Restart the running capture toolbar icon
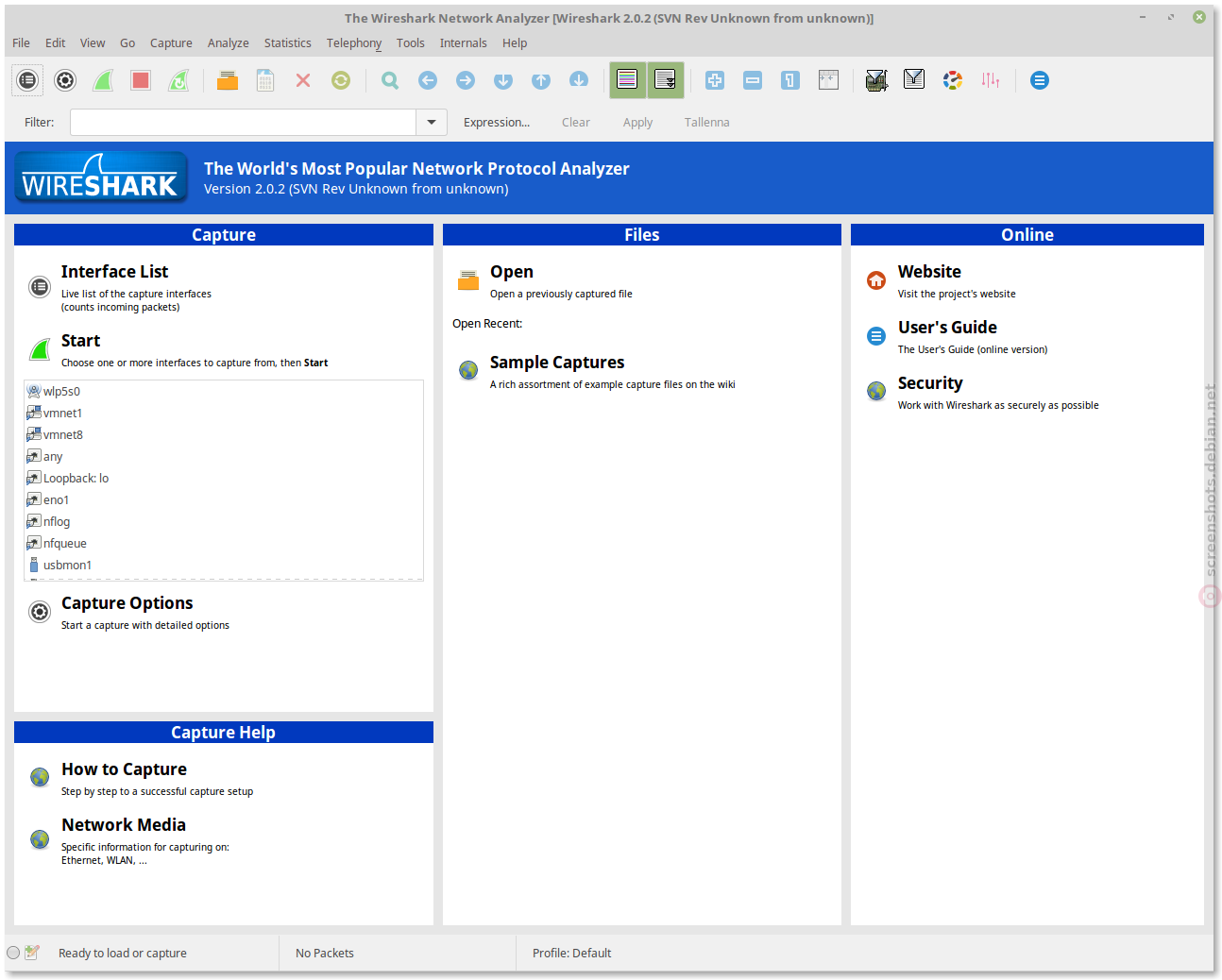This screenshot has width=1222, height=980. pyautogui.click(x=178, y=80)
